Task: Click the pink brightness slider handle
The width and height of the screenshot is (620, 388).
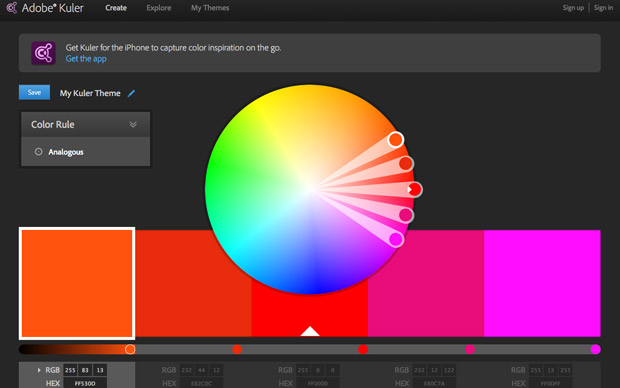Action: [x=470, y=349]
